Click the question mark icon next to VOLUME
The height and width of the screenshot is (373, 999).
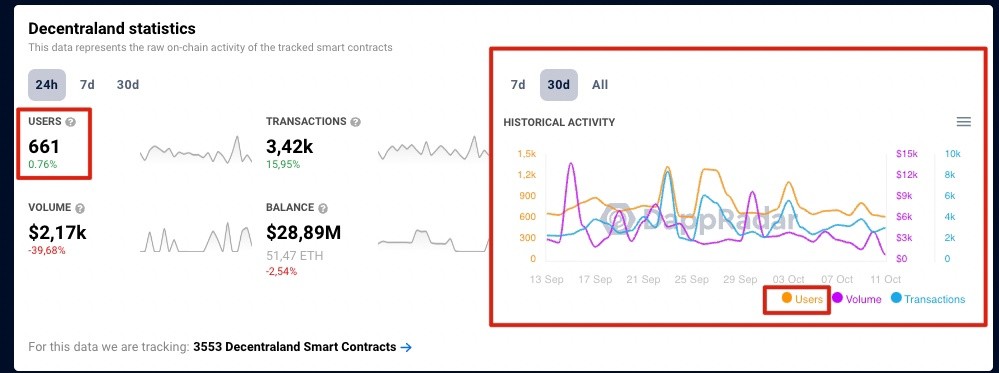click(80, 208)
